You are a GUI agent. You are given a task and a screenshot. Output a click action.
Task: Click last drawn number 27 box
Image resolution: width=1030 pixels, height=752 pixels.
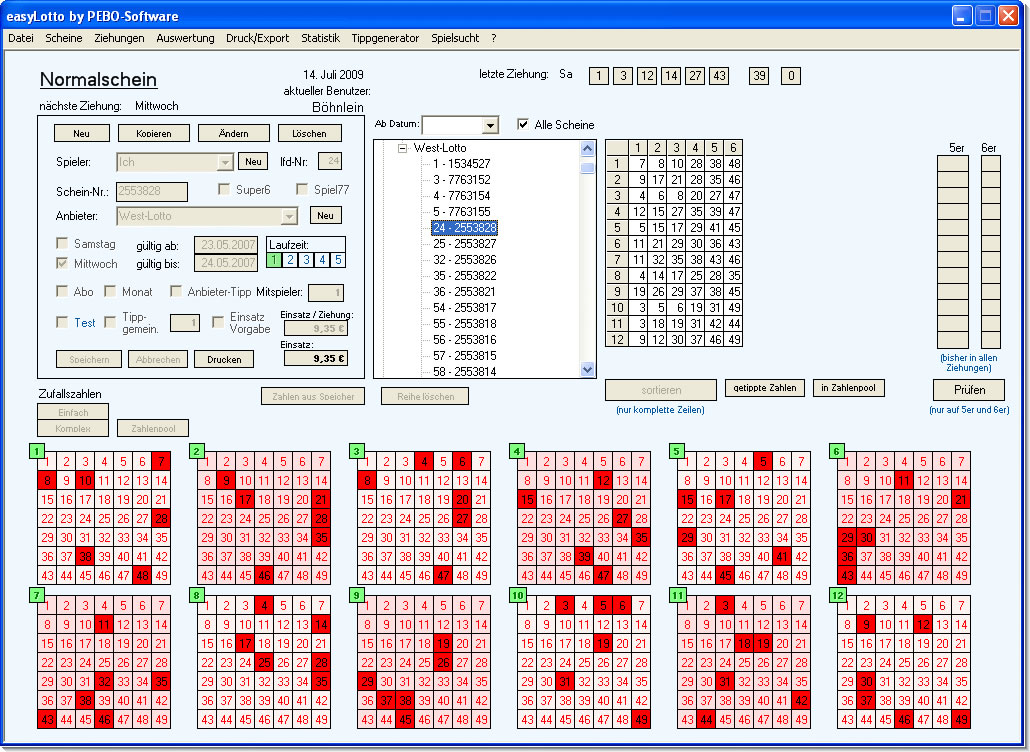pos(695,76)
